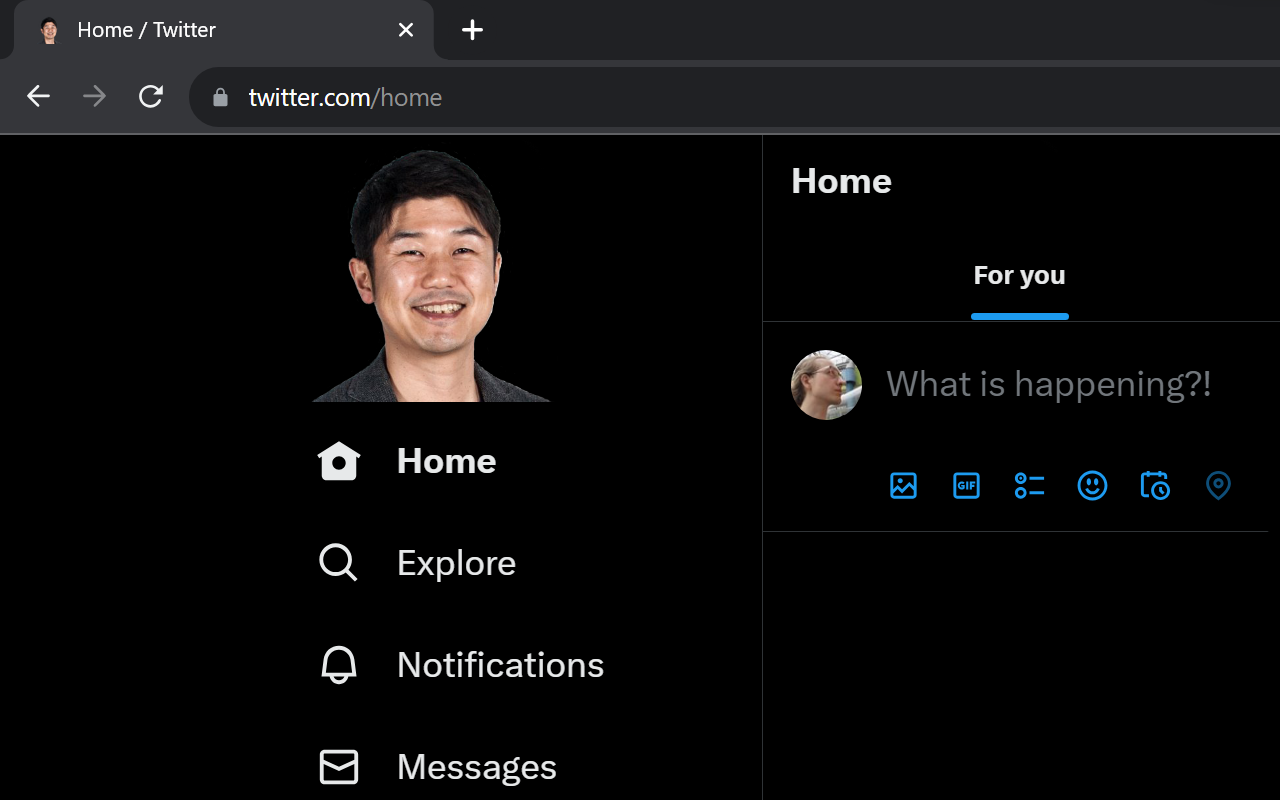Viewport: 1280px width, 800px height.
Task: Open Messages via the envelope icon
Action: coord(338,767)
